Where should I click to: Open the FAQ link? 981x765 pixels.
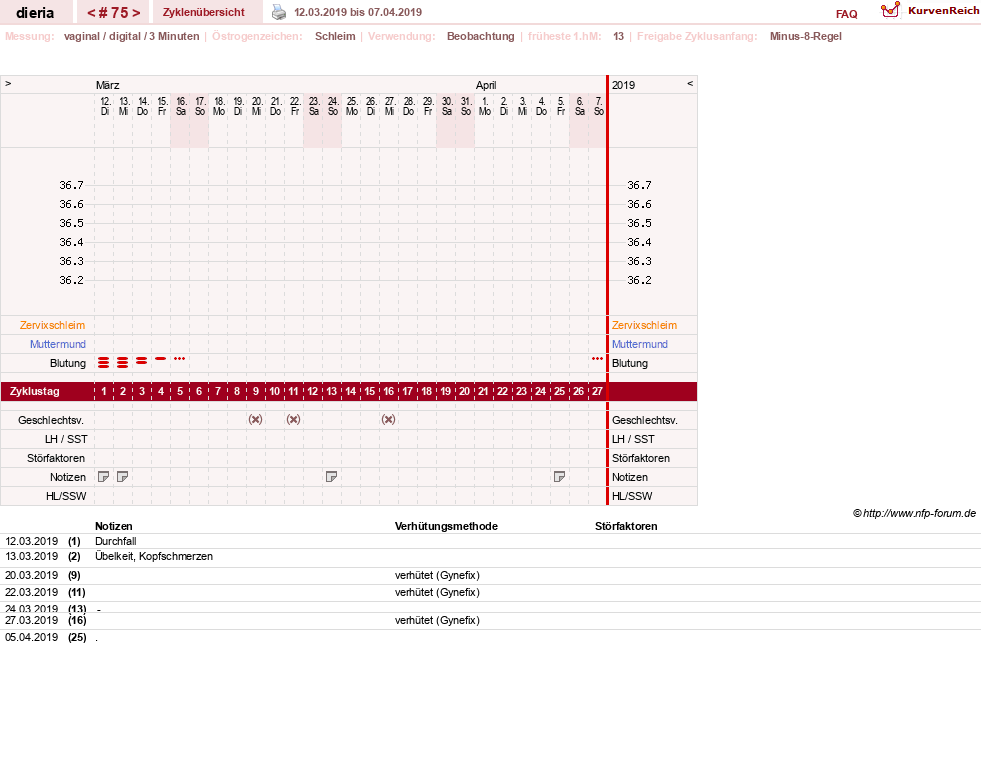pyautogui.click(x=846, y=14)
